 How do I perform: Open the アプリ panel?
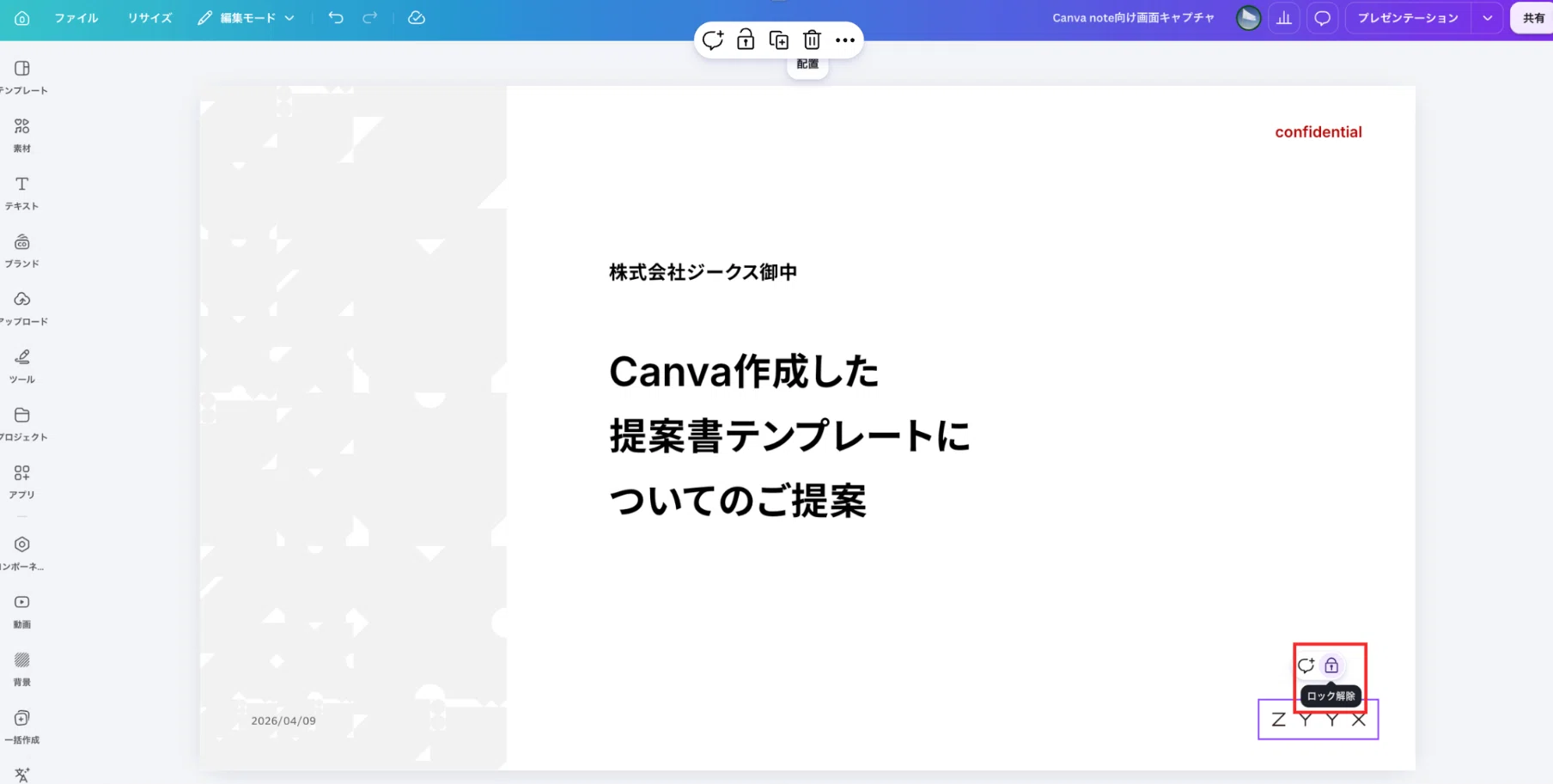click(22, 482)
